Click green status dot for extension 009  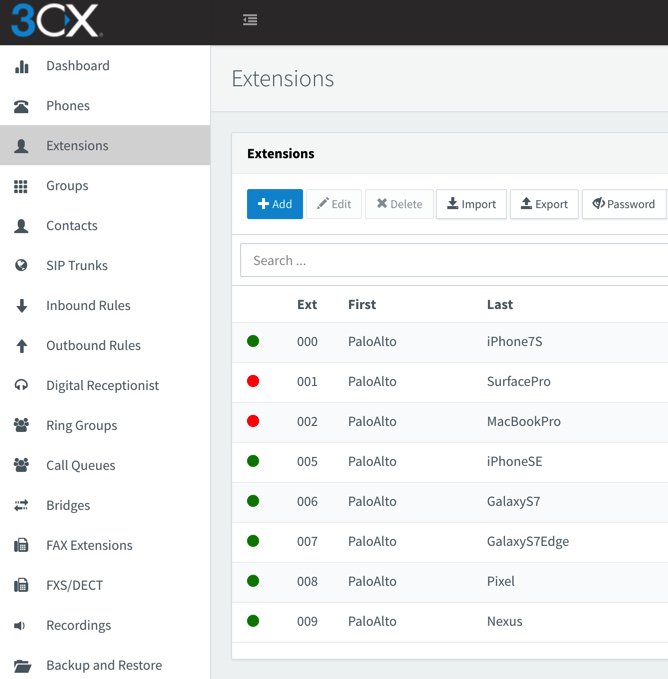click(x=253, y=621)
